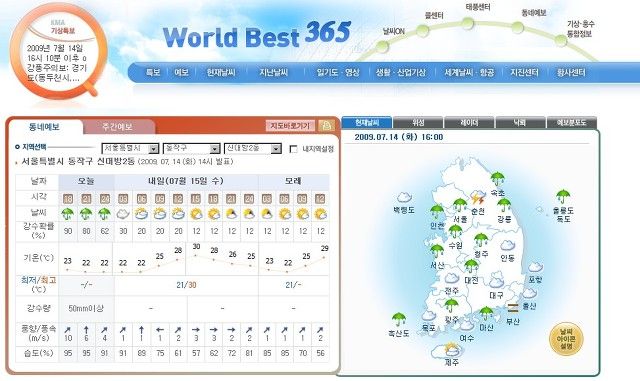This screenshot has height=381, width=640.
Task: Open the 서울특별시 city dropdown
Action: (130, 148)
